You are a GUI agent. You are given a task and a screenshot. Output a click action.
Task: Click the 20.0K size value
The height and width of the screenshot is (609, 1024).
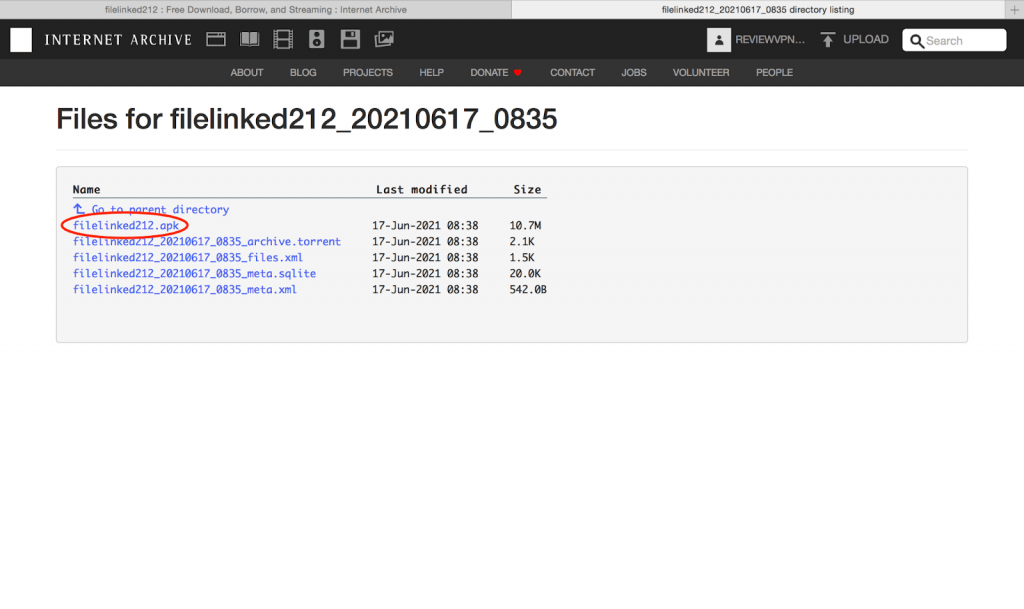[525, 273]
